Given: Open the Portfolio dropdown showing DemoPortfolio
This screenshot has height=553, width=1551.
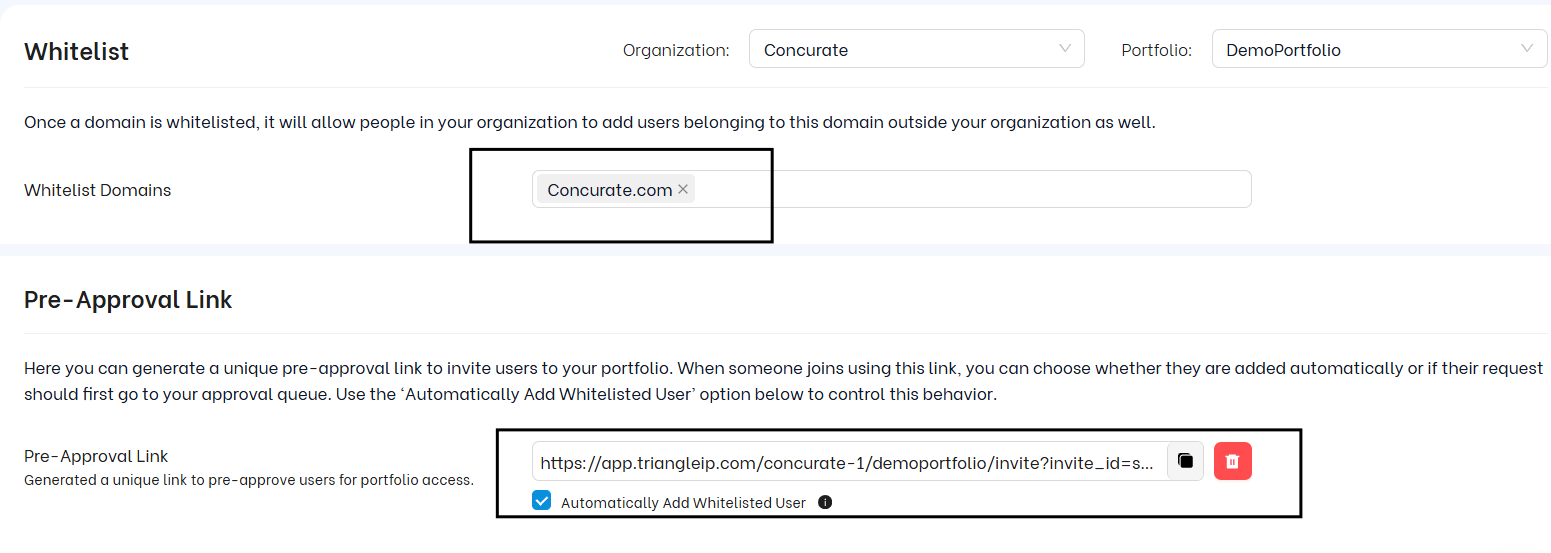Looking at the screenshot, I should [x=1360, y=49].
